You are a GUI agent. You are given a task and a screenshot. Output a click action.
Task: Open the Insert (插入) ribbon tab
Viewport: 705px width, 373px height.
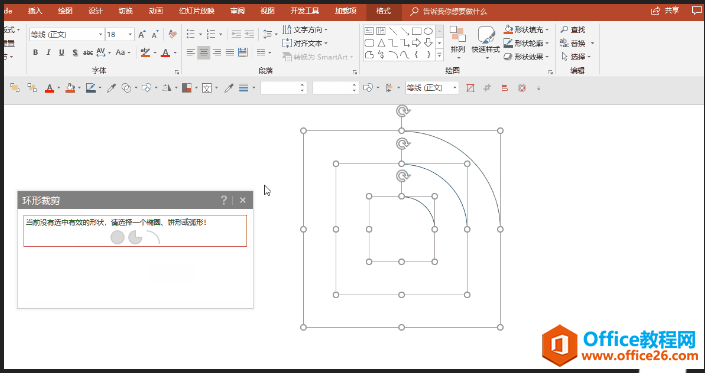(x=35, y=11)
